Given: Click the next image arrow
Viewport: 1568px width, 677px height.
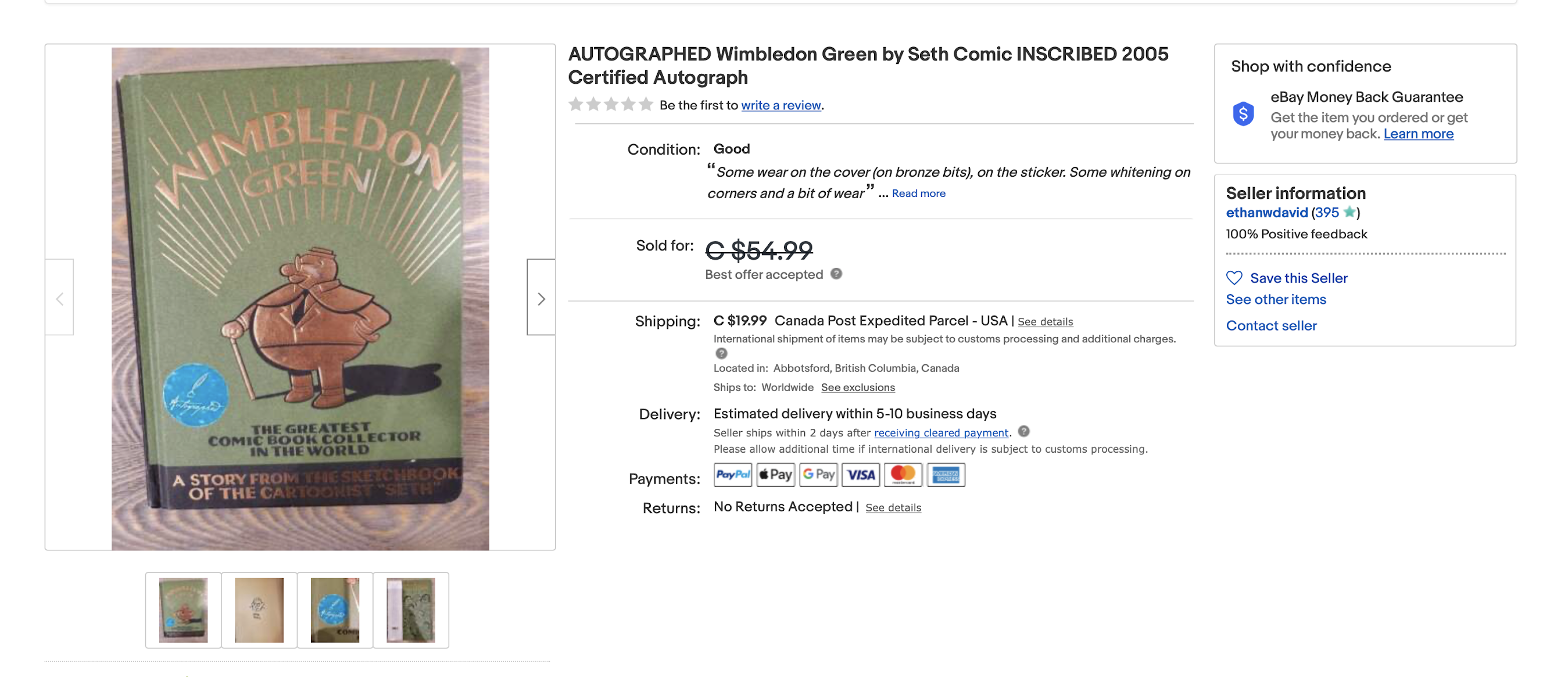Looking at the screenshot, I should (540, 298).
